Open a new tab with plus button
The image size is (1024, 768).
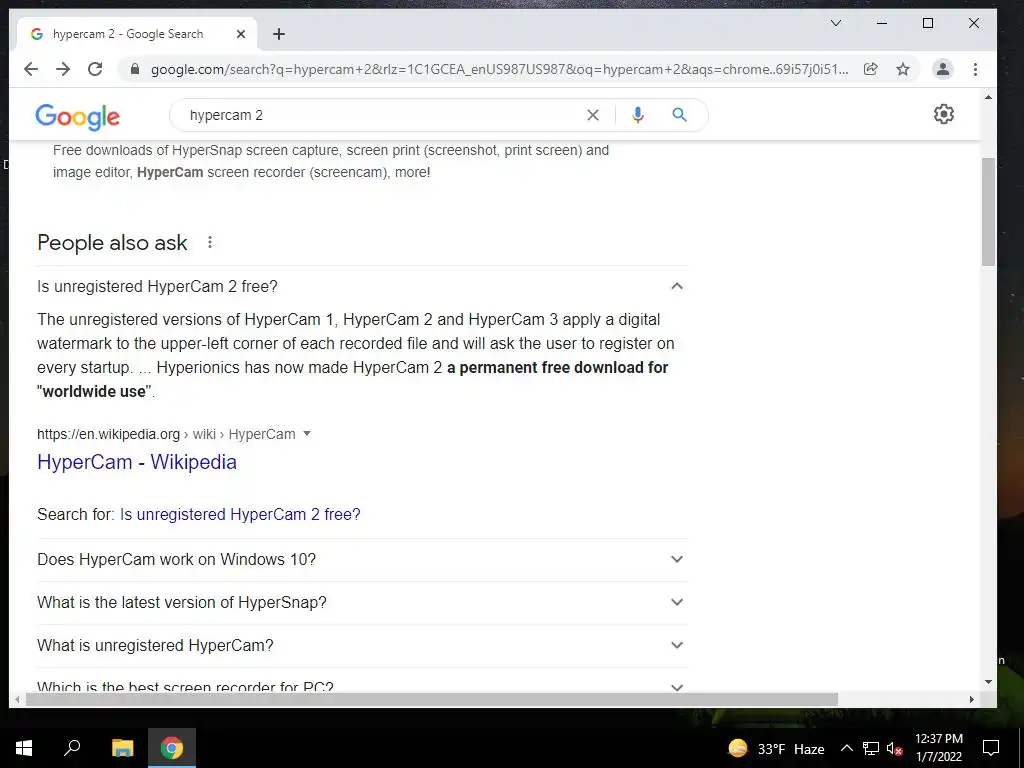pyautogui.click(x=279, y=34)
